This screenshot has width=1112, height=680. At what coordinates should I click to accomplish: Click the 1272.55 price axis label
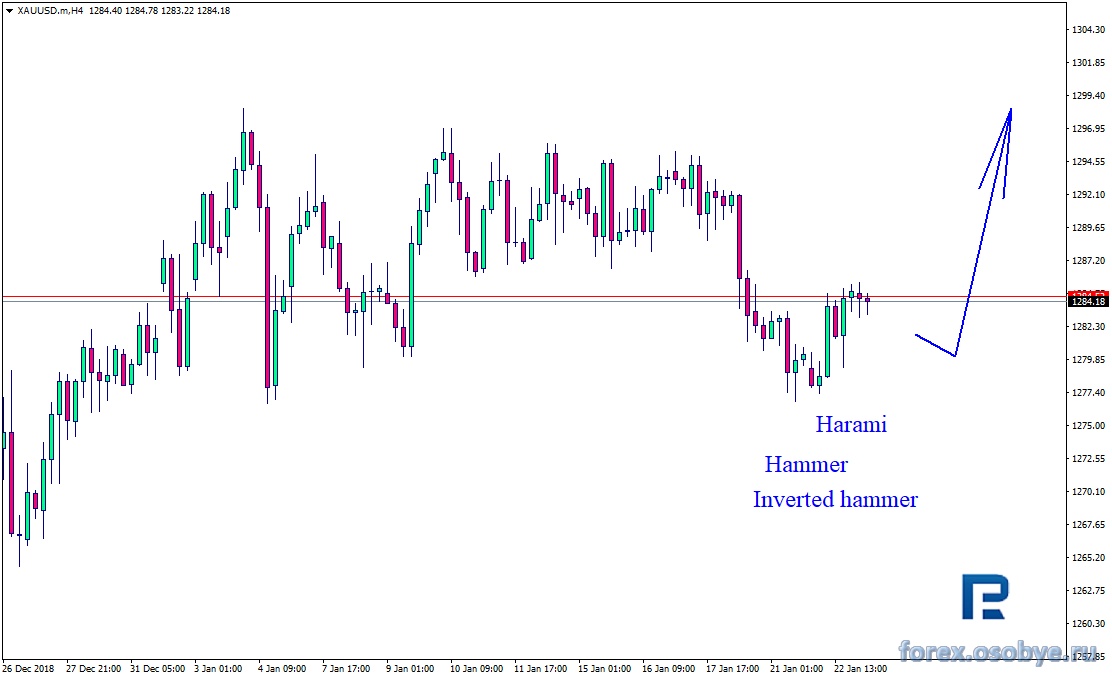pos(1089,459)
